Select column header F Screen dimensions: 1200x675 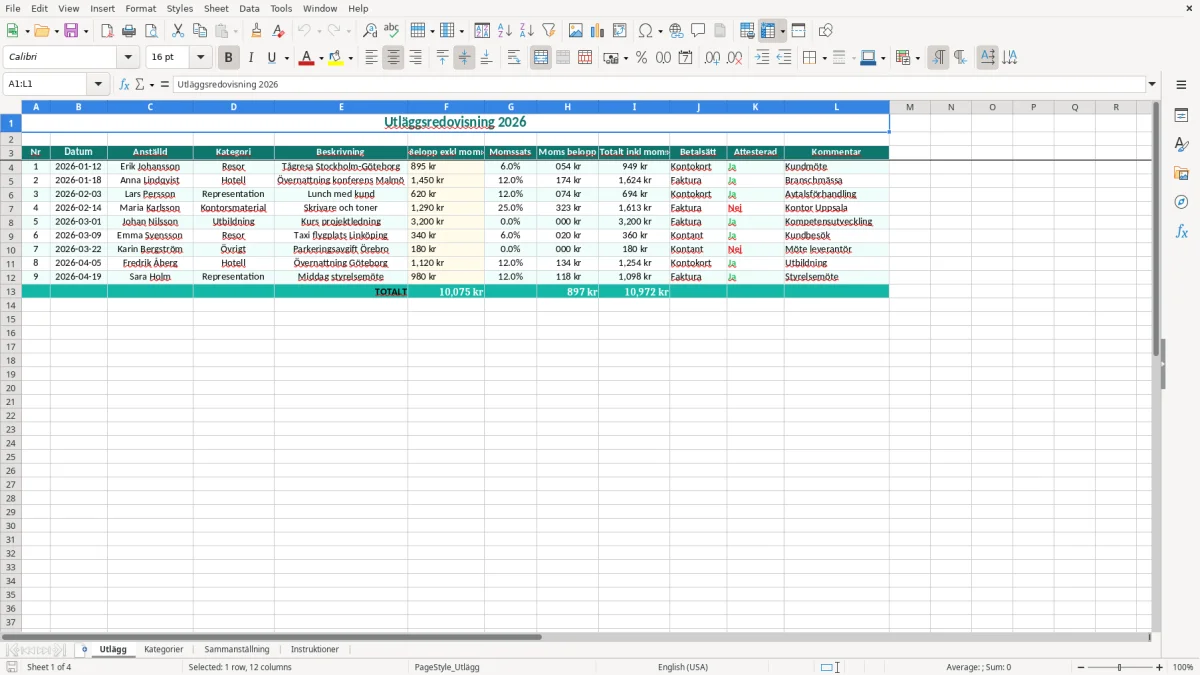click(446, 107)
